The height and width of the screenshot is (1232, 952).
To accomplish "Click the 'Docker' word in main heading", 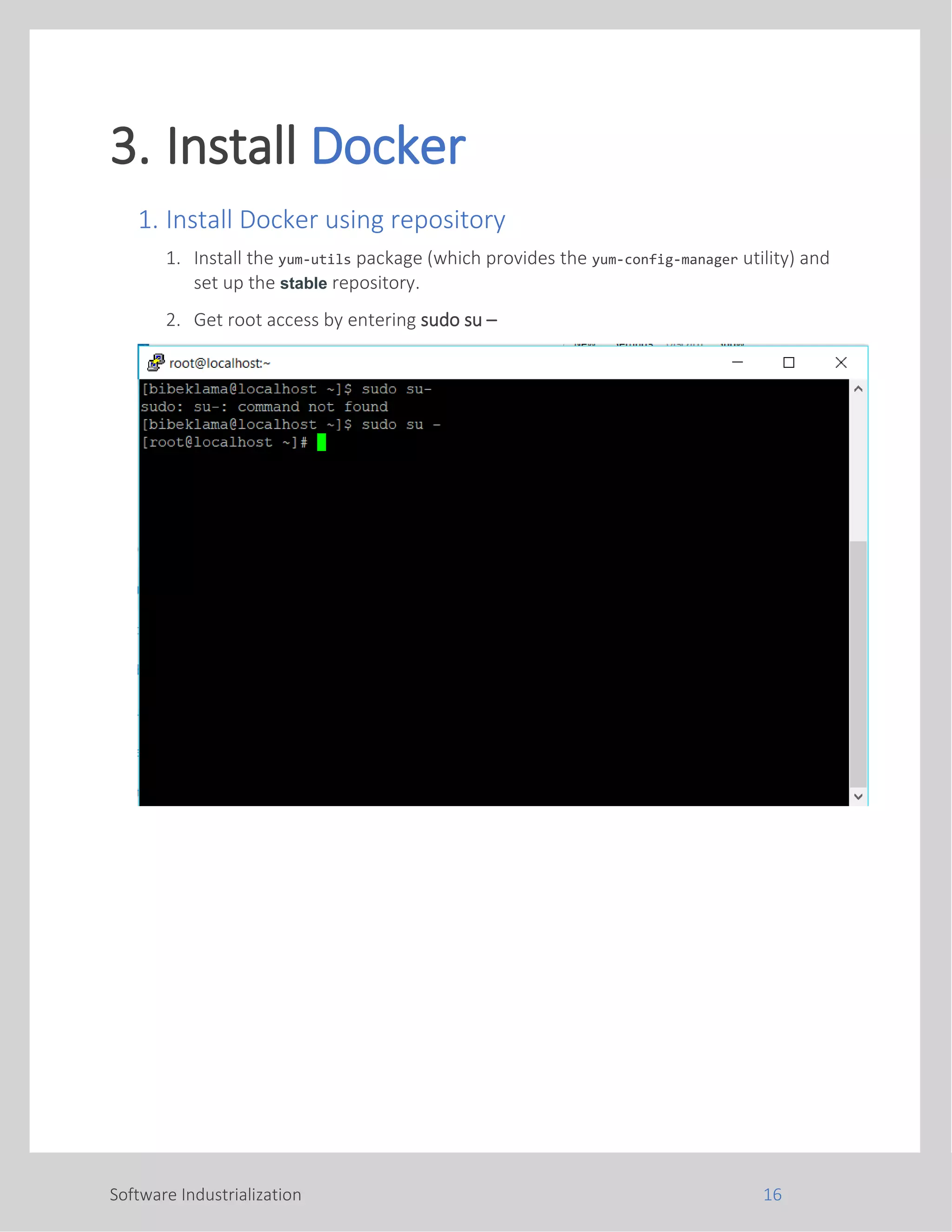I will click(388, 146).
